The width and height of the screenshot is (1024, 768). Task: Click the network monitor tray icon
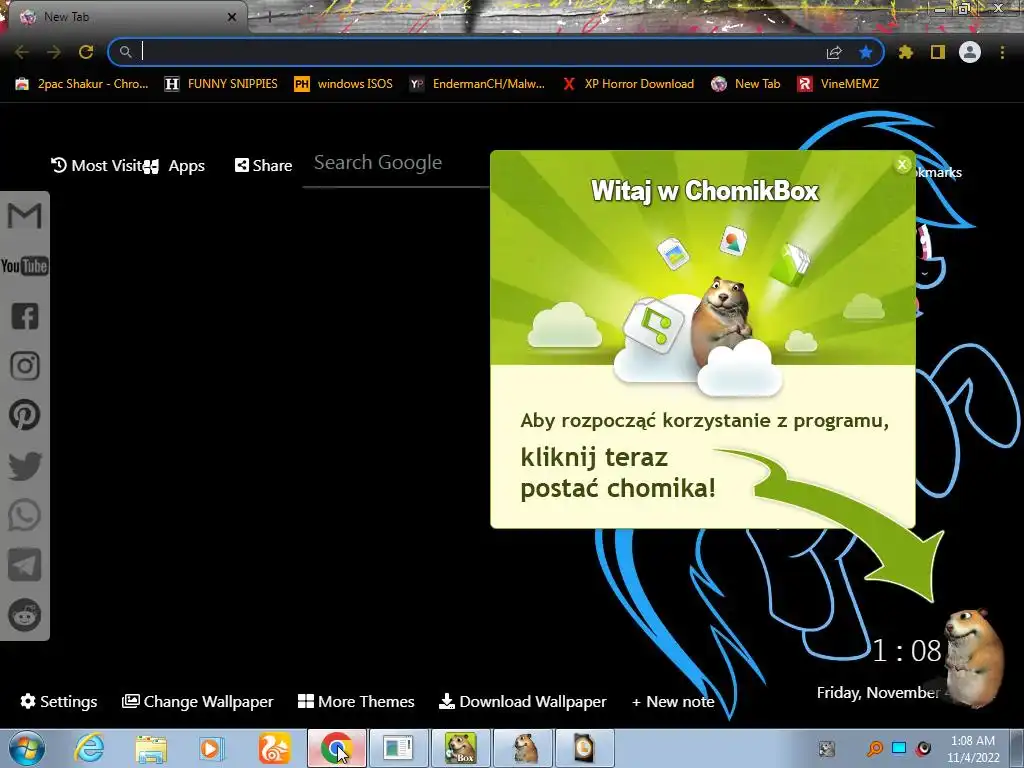click(899, 748)
